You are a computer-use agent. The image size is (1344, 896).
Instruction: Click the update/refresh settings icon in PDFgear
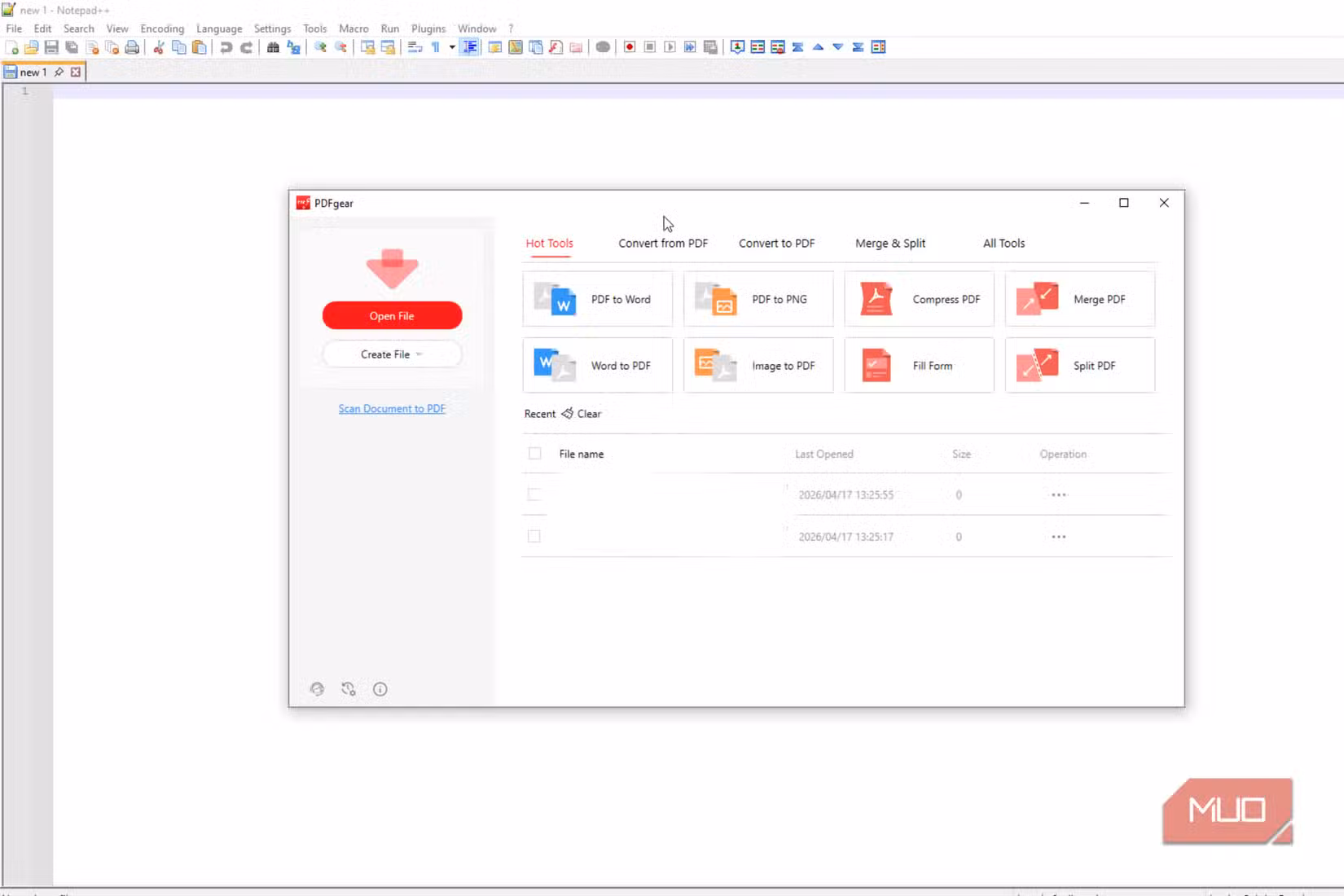(349, 689)
